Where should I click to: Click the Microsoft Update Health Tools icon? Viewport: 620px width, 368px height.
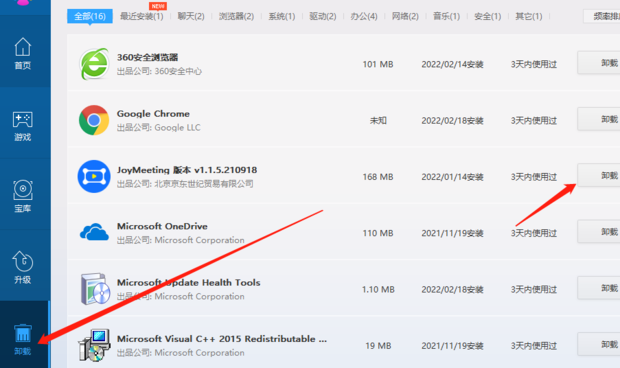tap(95, 289)
